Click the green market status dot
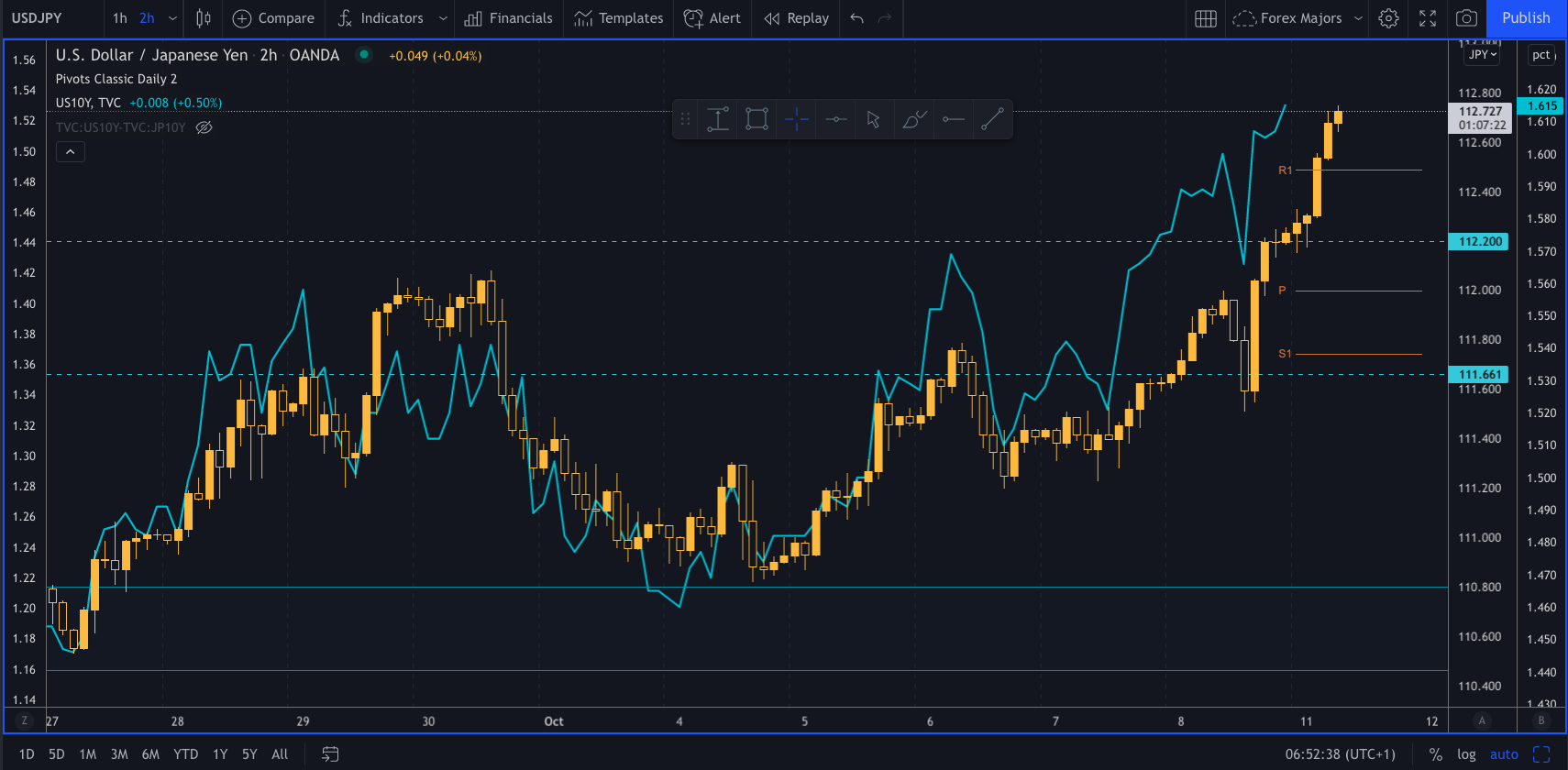Screen dimensions: 1568x770 tap(364, 55)
